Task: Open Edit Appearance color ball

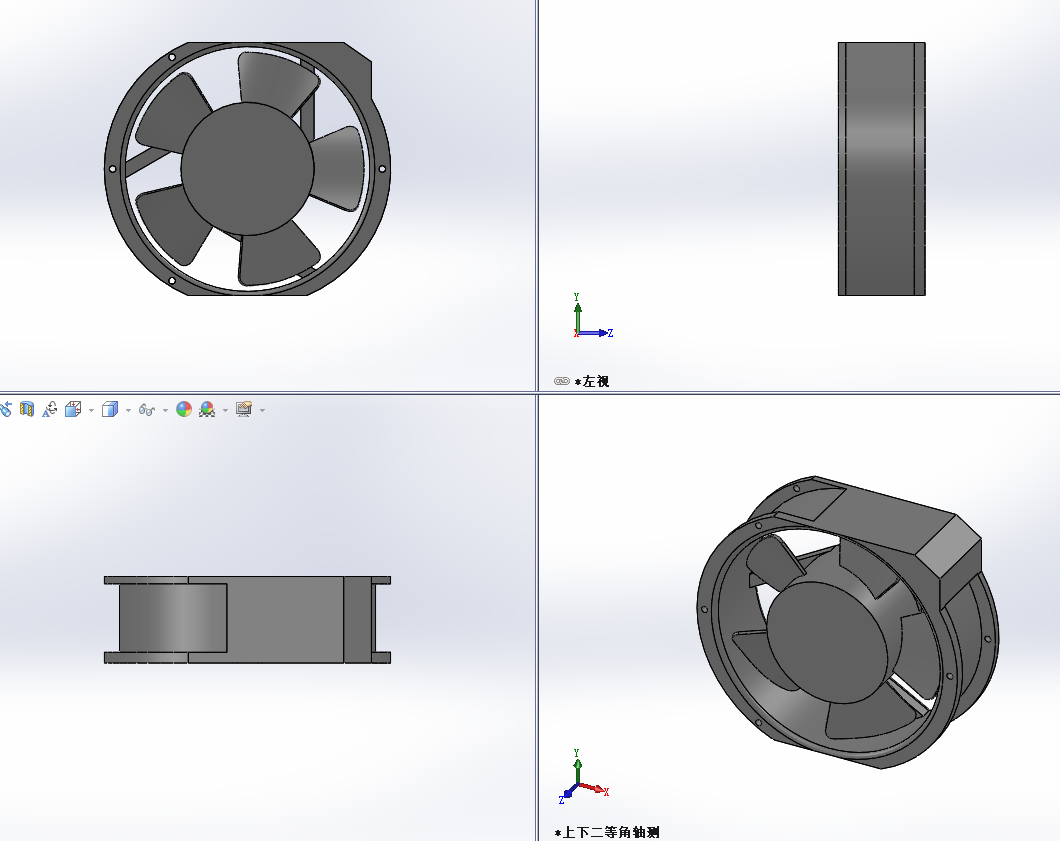Action: pyautogui.click(x=184, y=409)
